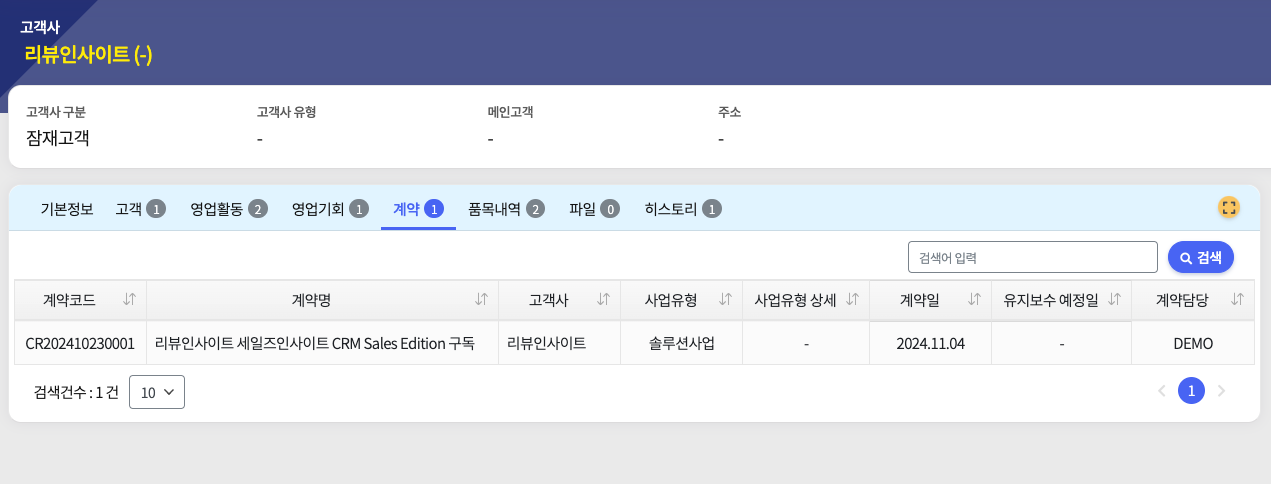Open the page size dropdown showing 10
Screen dimensions: 1271x484
coord(157,392)
